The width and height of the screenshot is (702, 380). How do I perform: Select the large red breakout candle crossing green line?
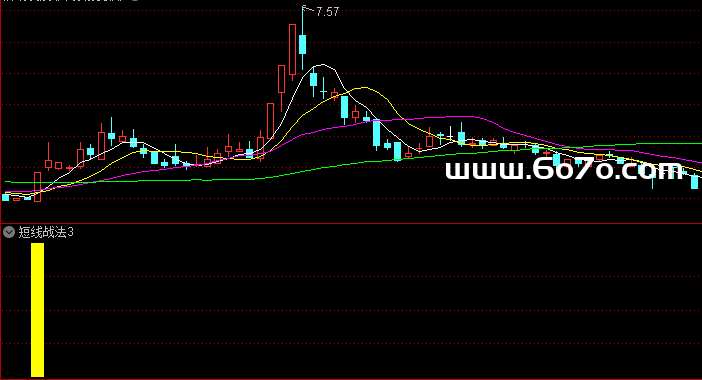(x=38, y=187)
